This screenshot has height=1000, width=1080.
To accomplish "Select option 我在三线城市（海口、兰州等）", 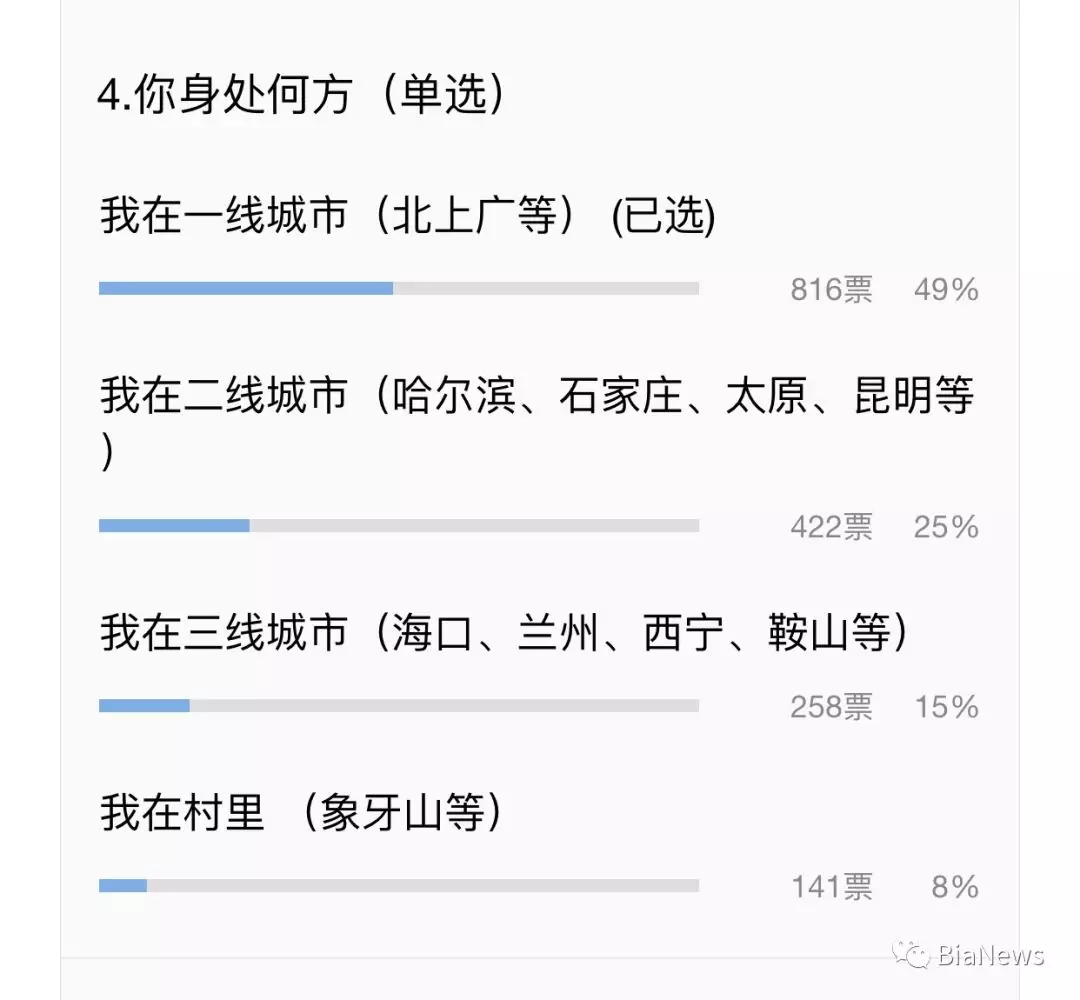I will 504,632.
